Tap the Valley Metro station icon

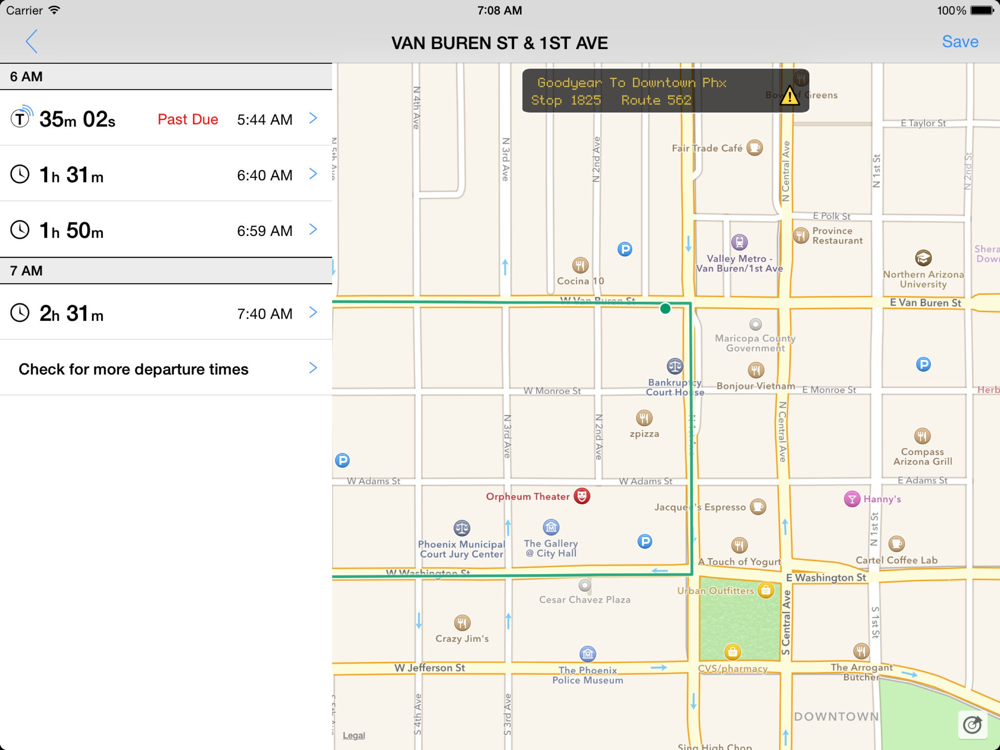(x=739, y=242)
